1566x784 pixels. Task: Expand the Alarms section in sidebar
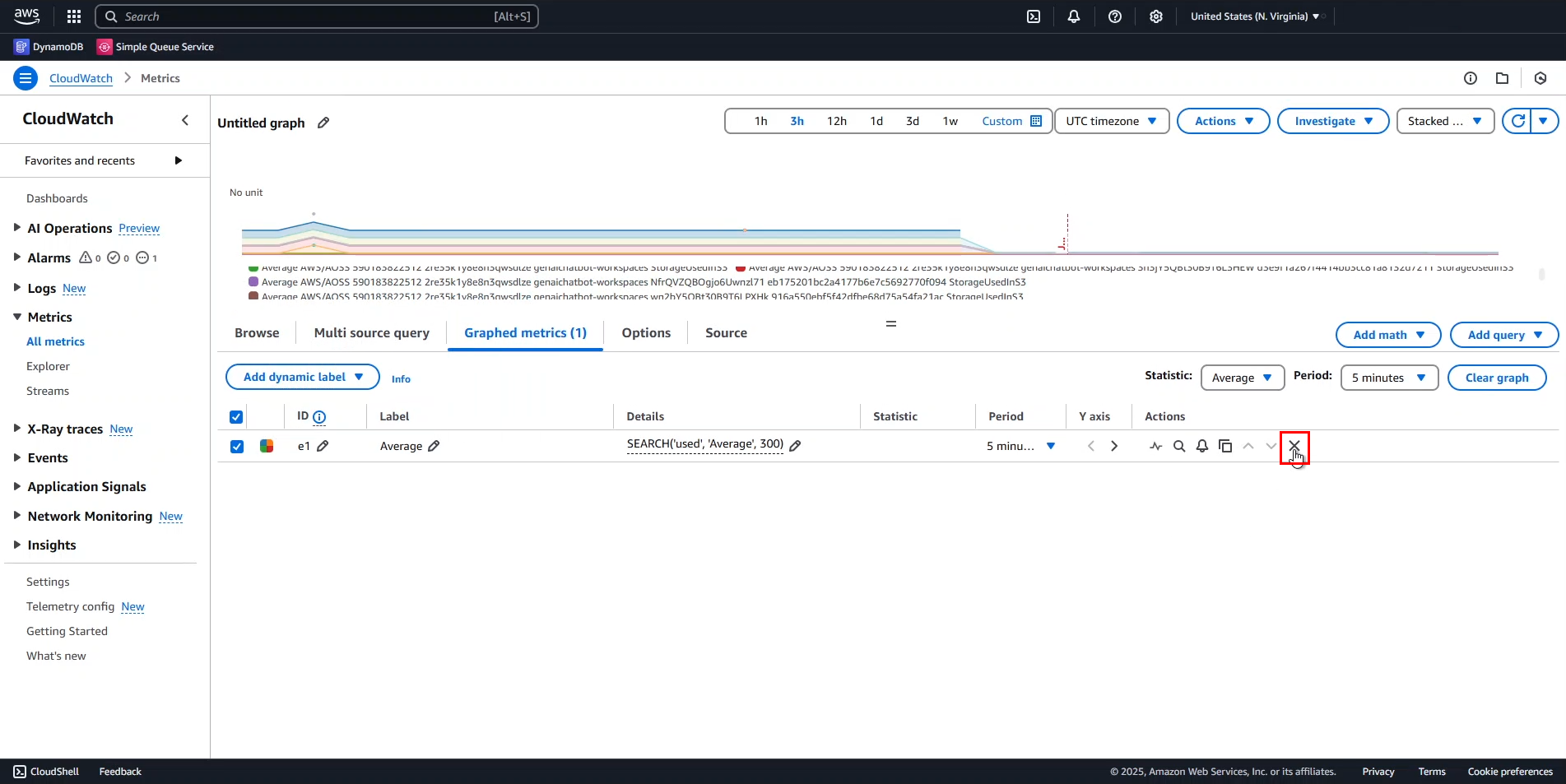[x=16, y=257]
